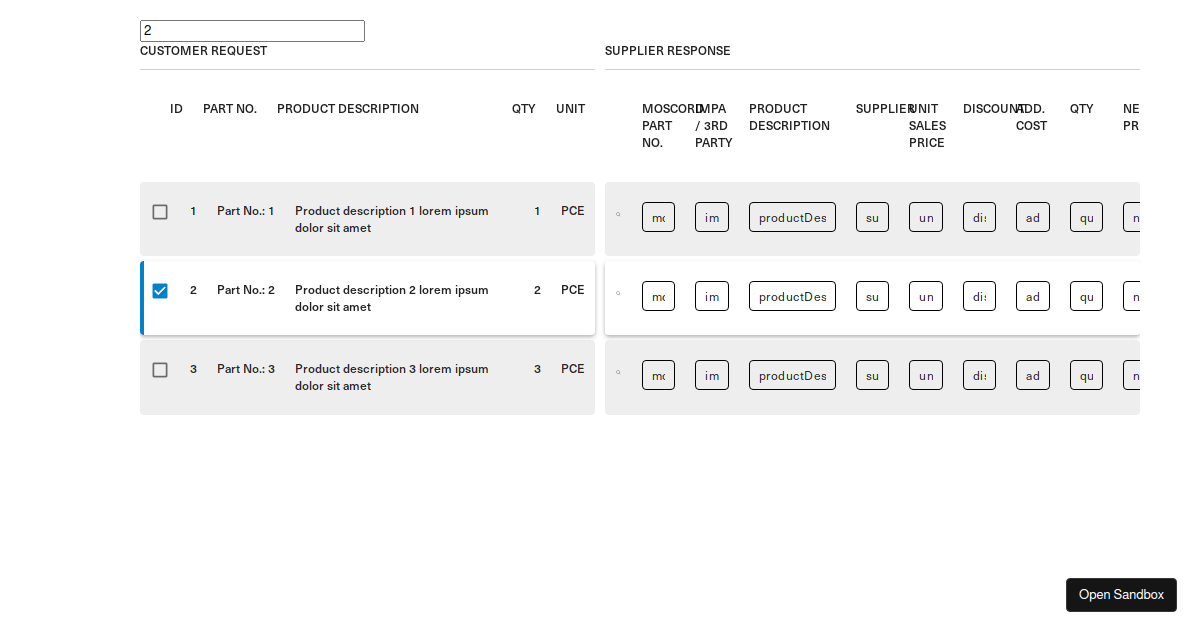Click the Unit Sales Price column header
The height and width of the screenshot is (630, 1200).
point(927,126)
